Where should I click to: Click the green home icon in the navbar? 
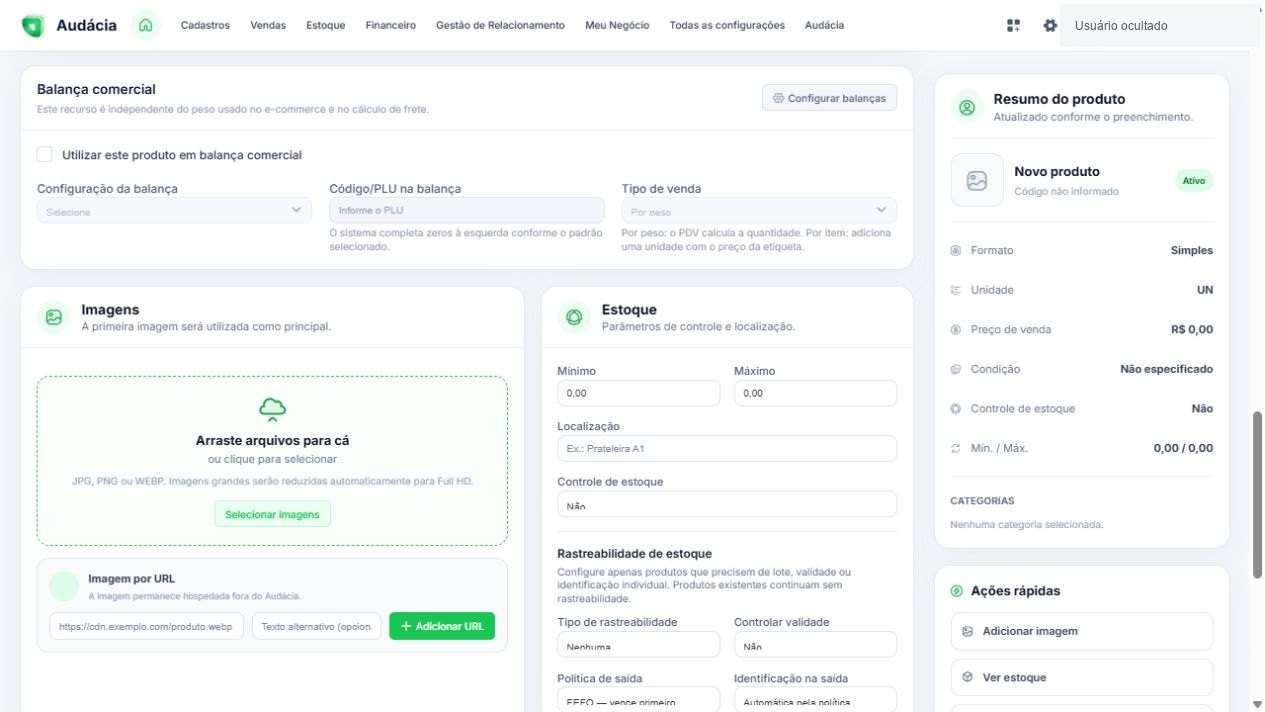(146, 25)
